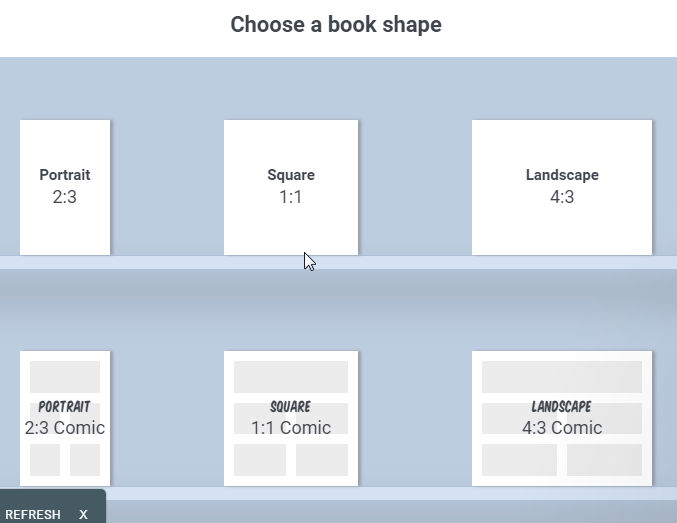Pick the Square 1:1 Comic book
Screen dimensions: 677x523
click(291, 418)
